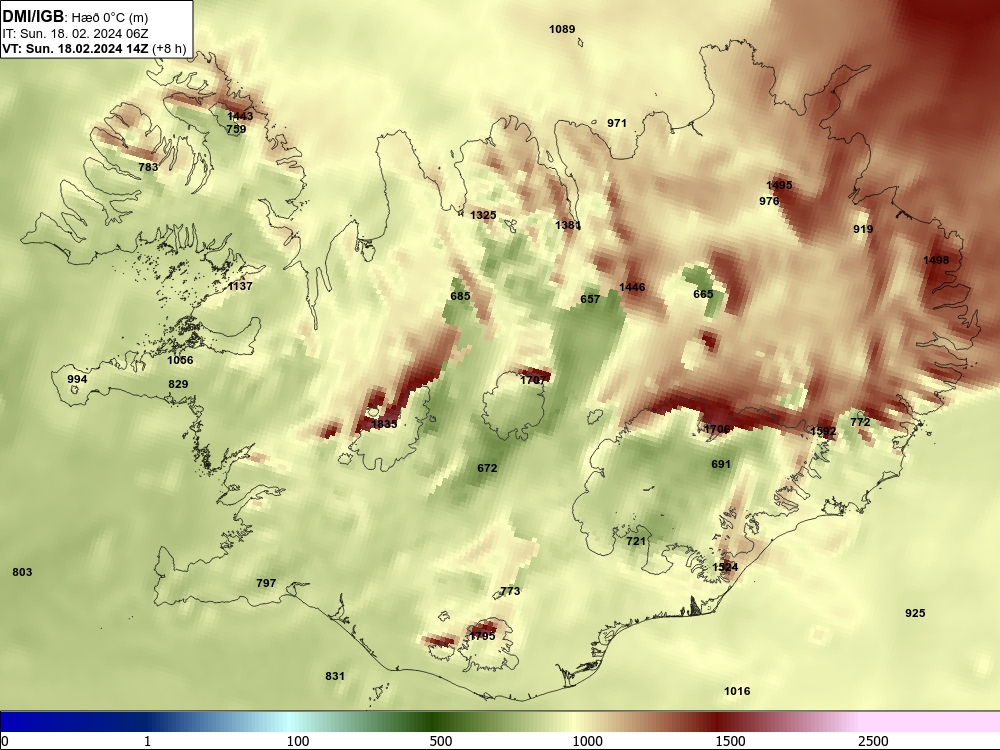
Task: Click the map value label 1707
Action: coord(533,380)
